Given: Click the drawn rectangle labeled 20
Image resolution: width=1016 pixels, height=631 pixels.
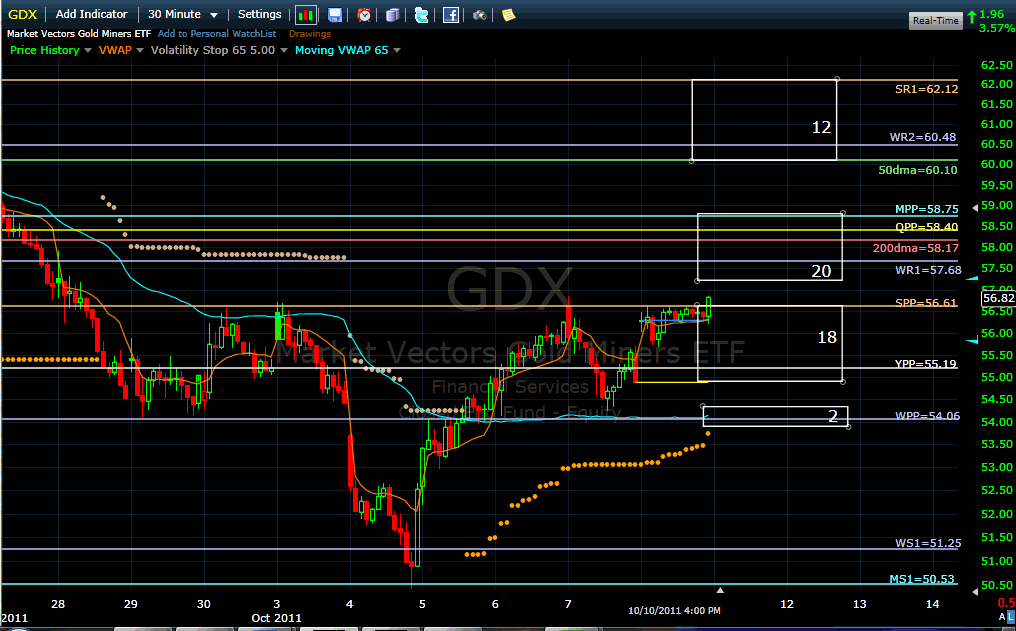Looking at the screenshot, I should point(770,247).
